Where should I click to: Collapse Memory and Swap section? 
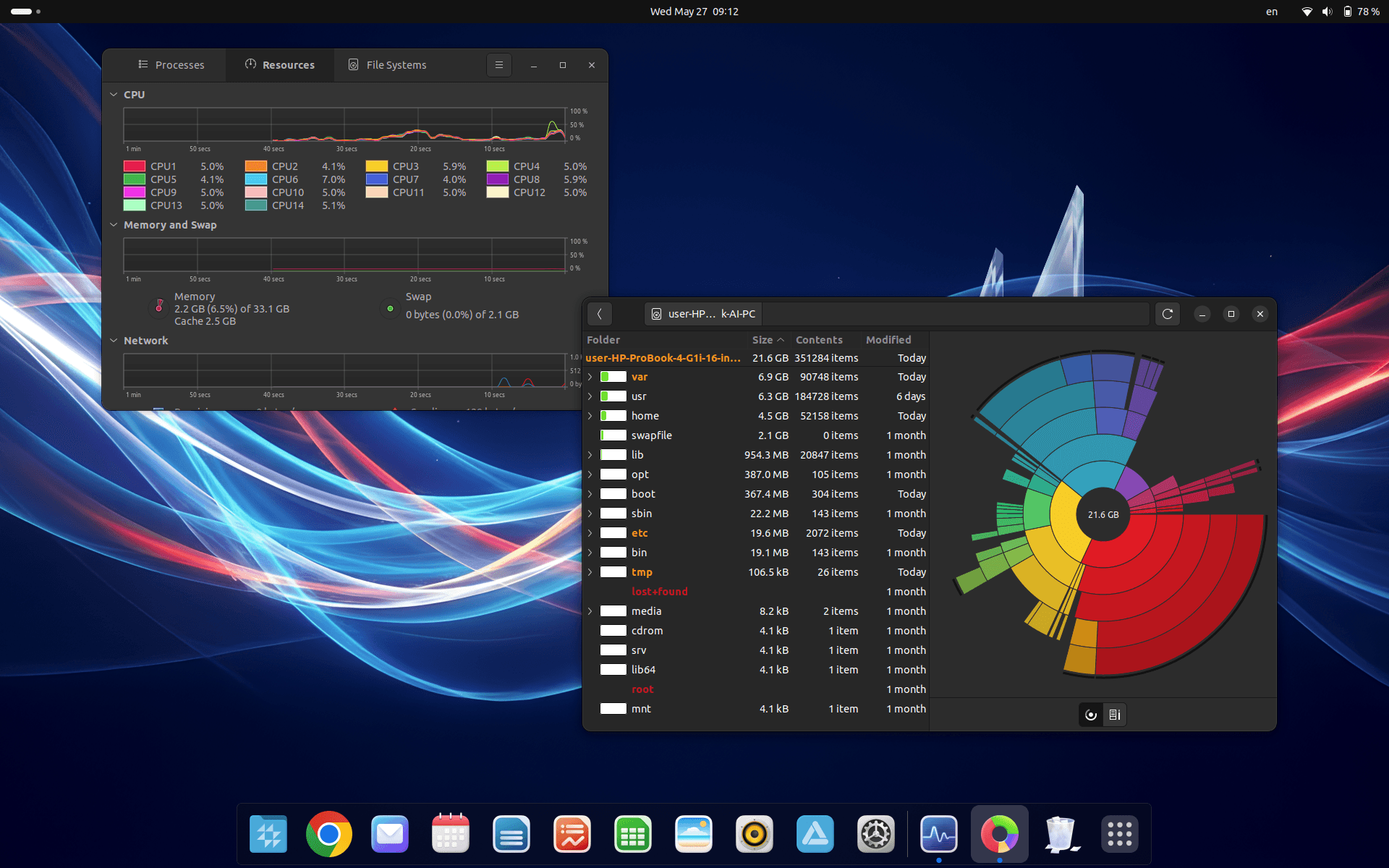(x=114, y=225)
